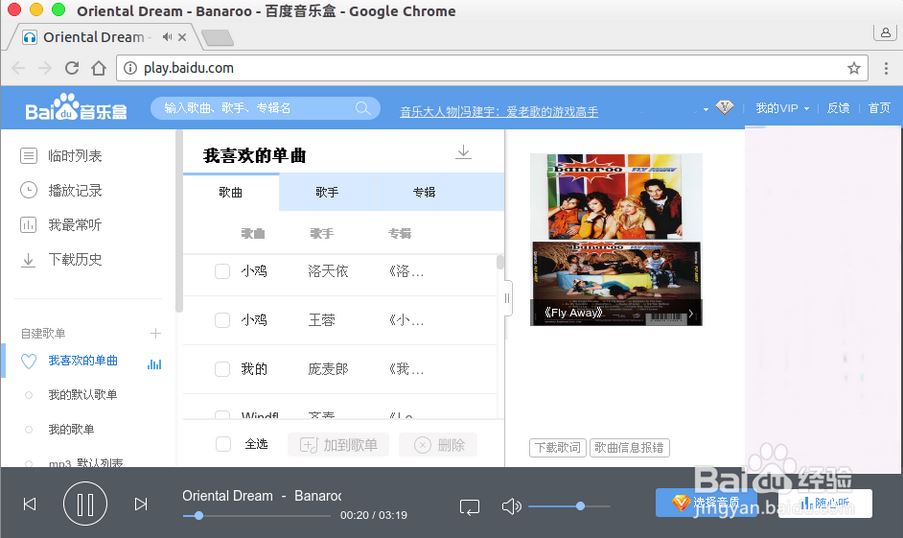Switch to the 专辑 tab
This screenshot has height=538, width=903.
tap(424, 192)
